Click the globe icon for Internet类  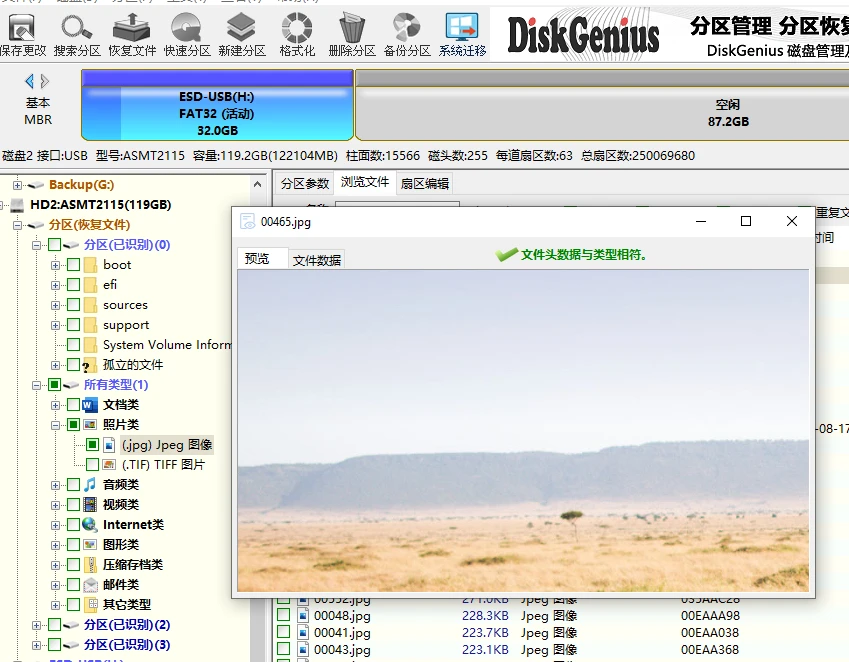point(90,525)
